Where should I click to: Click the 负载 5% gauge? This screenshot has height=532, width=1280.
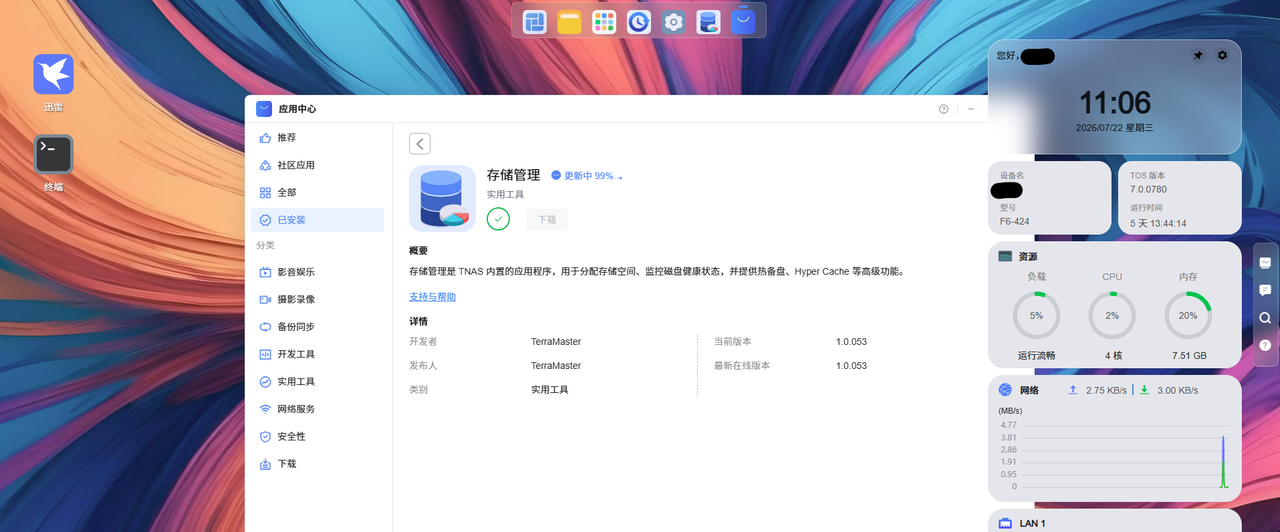pos(1036,315)
